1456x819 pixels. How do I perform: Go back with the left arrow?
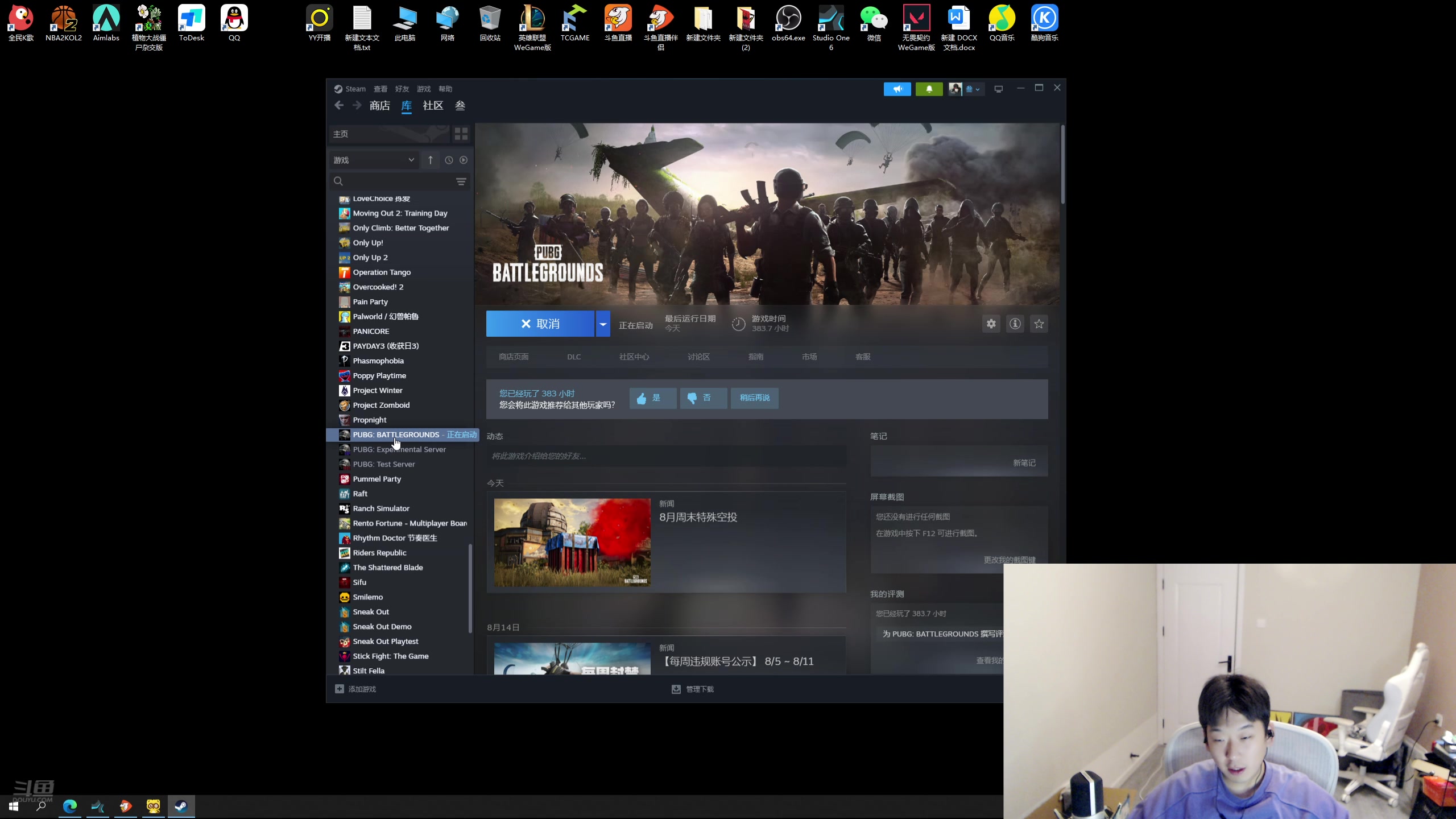tap(339, 105)
